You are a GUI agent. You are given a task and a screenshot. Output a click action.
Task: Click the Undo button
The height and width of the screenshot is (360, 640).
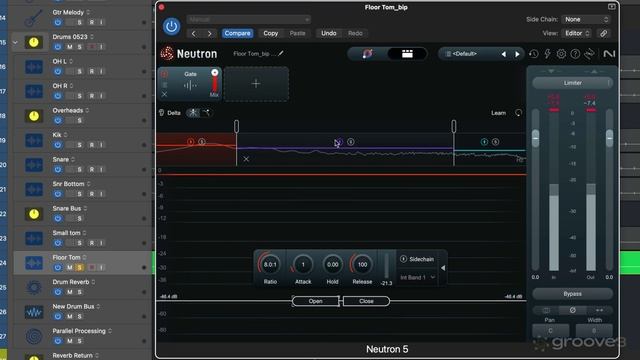pyautogui.click(x=329, y=33)
